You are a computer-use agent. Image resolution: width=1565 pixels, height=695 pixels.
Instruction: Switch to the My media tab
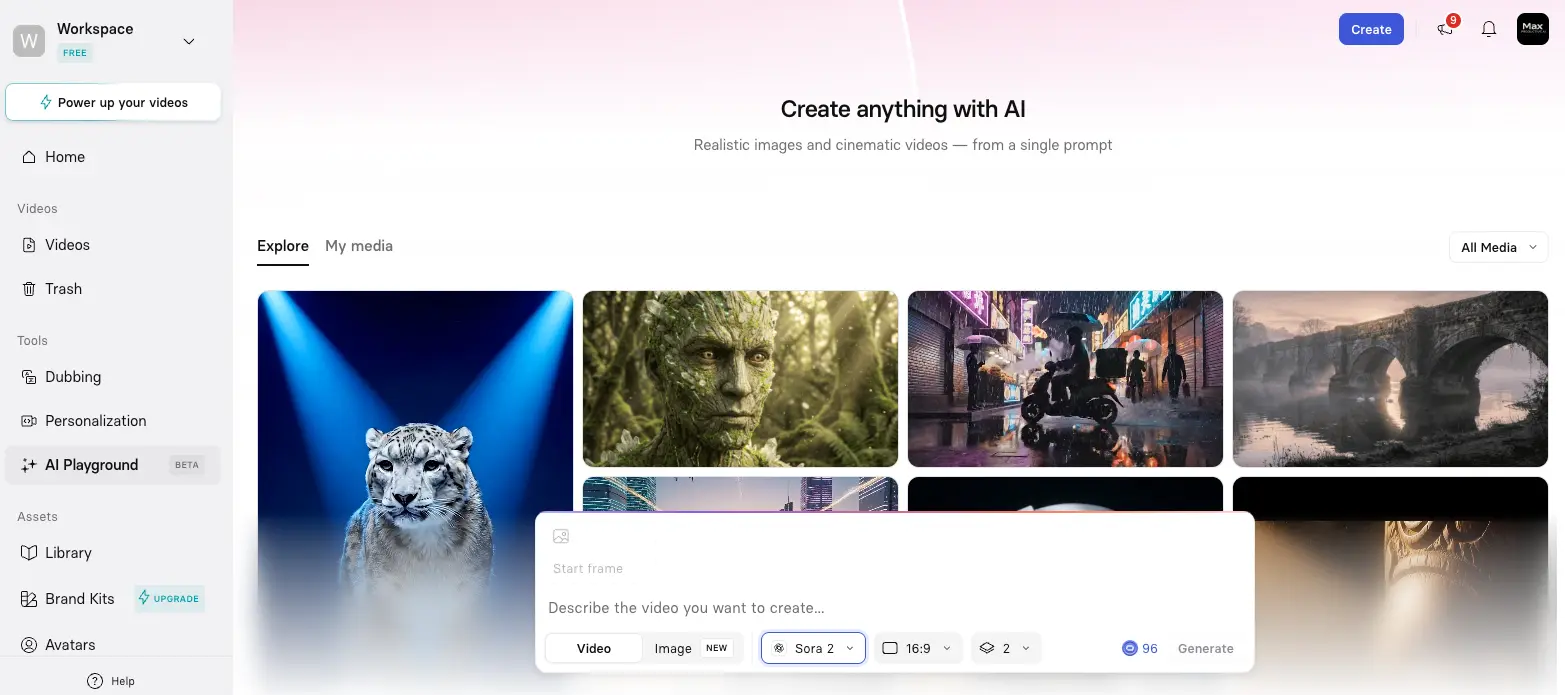coord(359,246)
